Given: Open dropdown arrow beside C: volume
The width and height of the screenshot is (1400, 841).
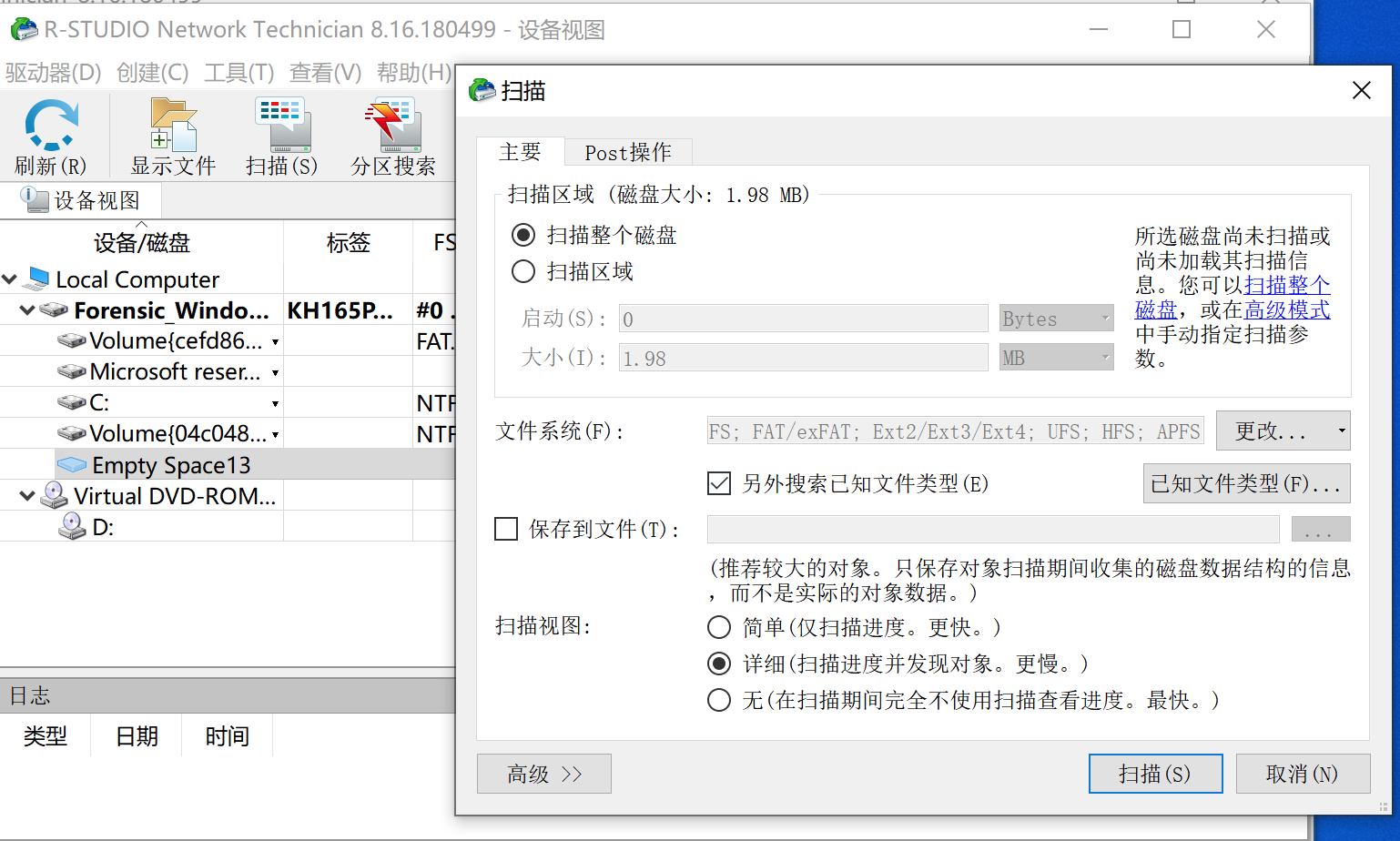Looking at the screenshot, I should coord(275,404).
